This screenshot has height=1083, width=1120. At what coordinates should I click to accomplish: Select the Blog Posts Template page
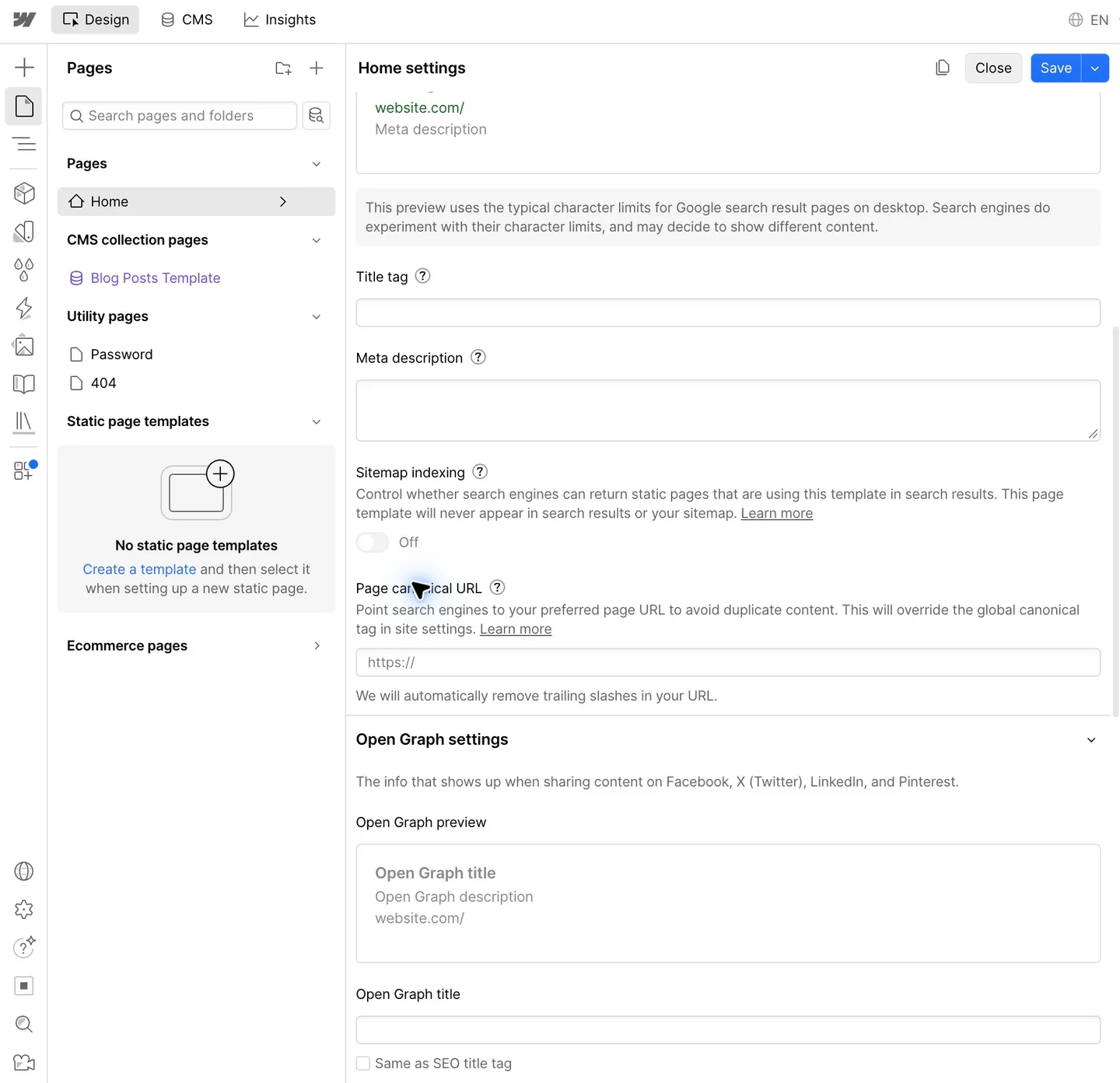pos(156,278)
